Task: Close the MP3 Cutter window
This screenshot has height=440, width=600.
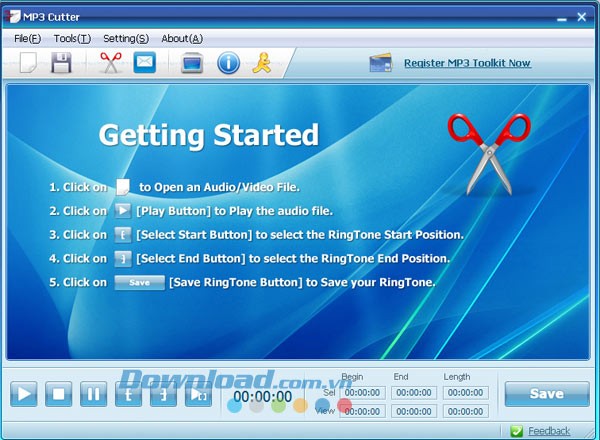Action: (582, 17)
